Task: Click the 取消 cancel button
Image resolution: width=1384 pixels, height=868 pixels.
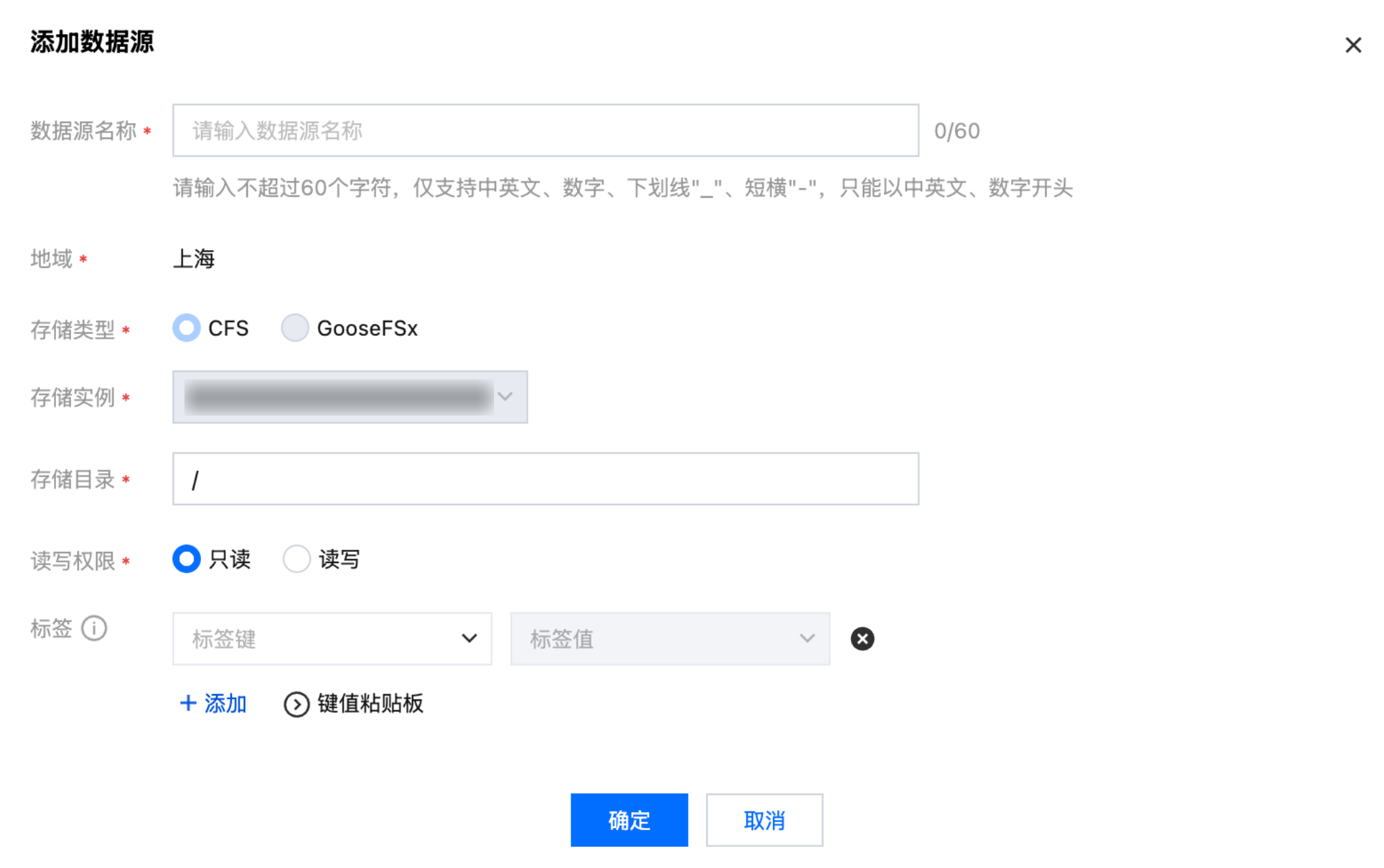Action: click(x=763, y=819)
